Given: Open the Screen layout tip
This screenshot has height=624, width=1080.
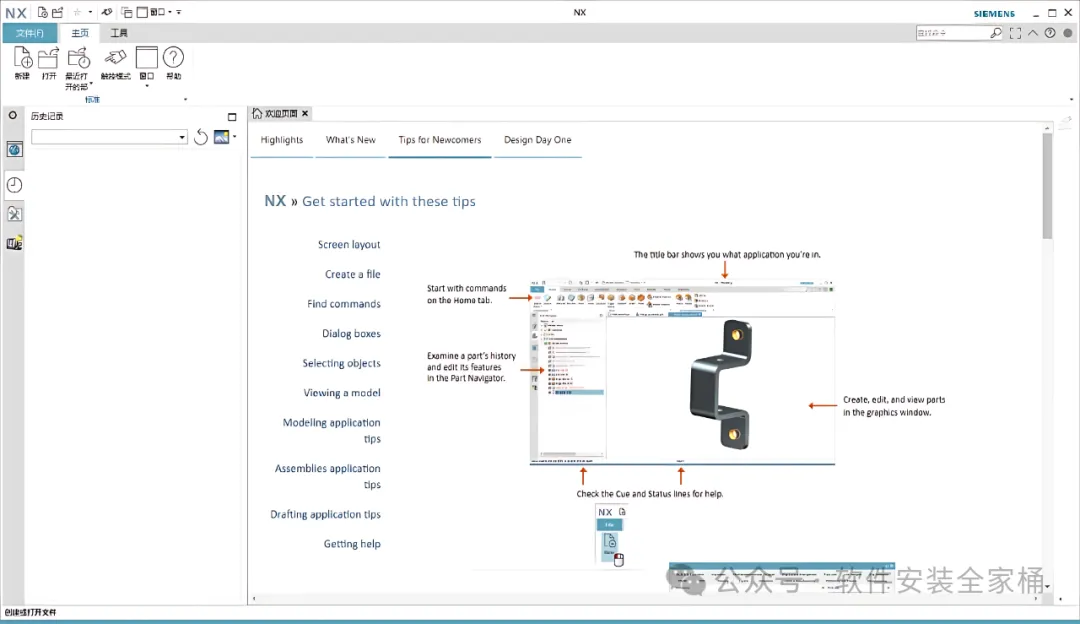Looking at the screenshot, I should click(x=349, y=245).
